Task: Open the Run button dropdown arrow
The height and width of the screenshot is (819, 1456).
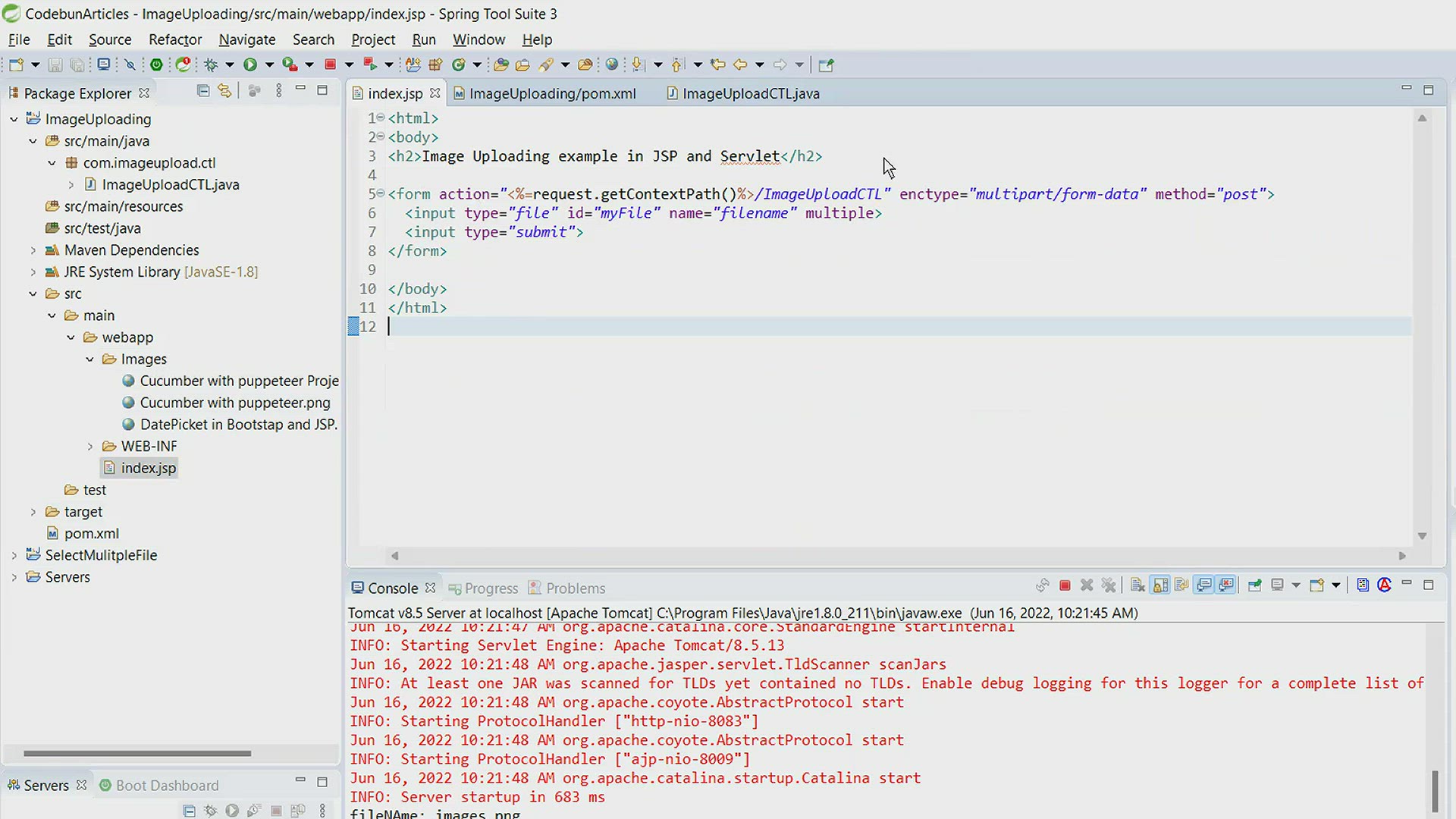Action: coord(269,65)
